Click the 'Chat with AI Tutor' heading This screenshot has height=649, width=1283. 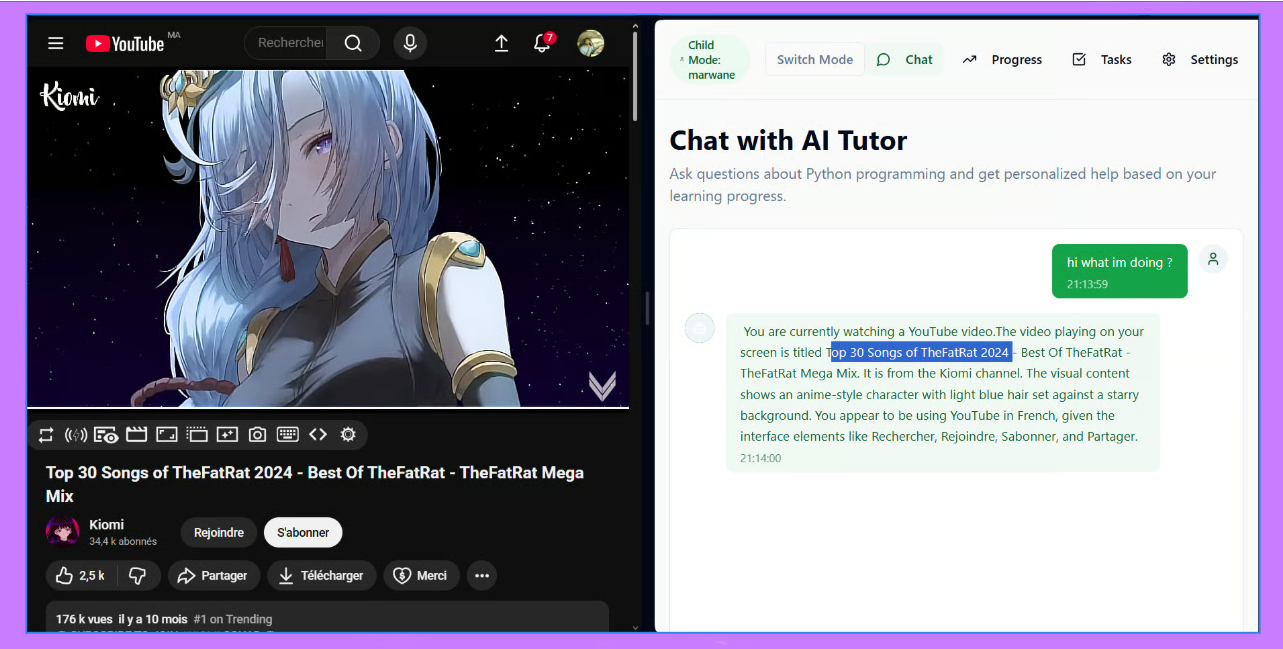click(x=788, y=140)
